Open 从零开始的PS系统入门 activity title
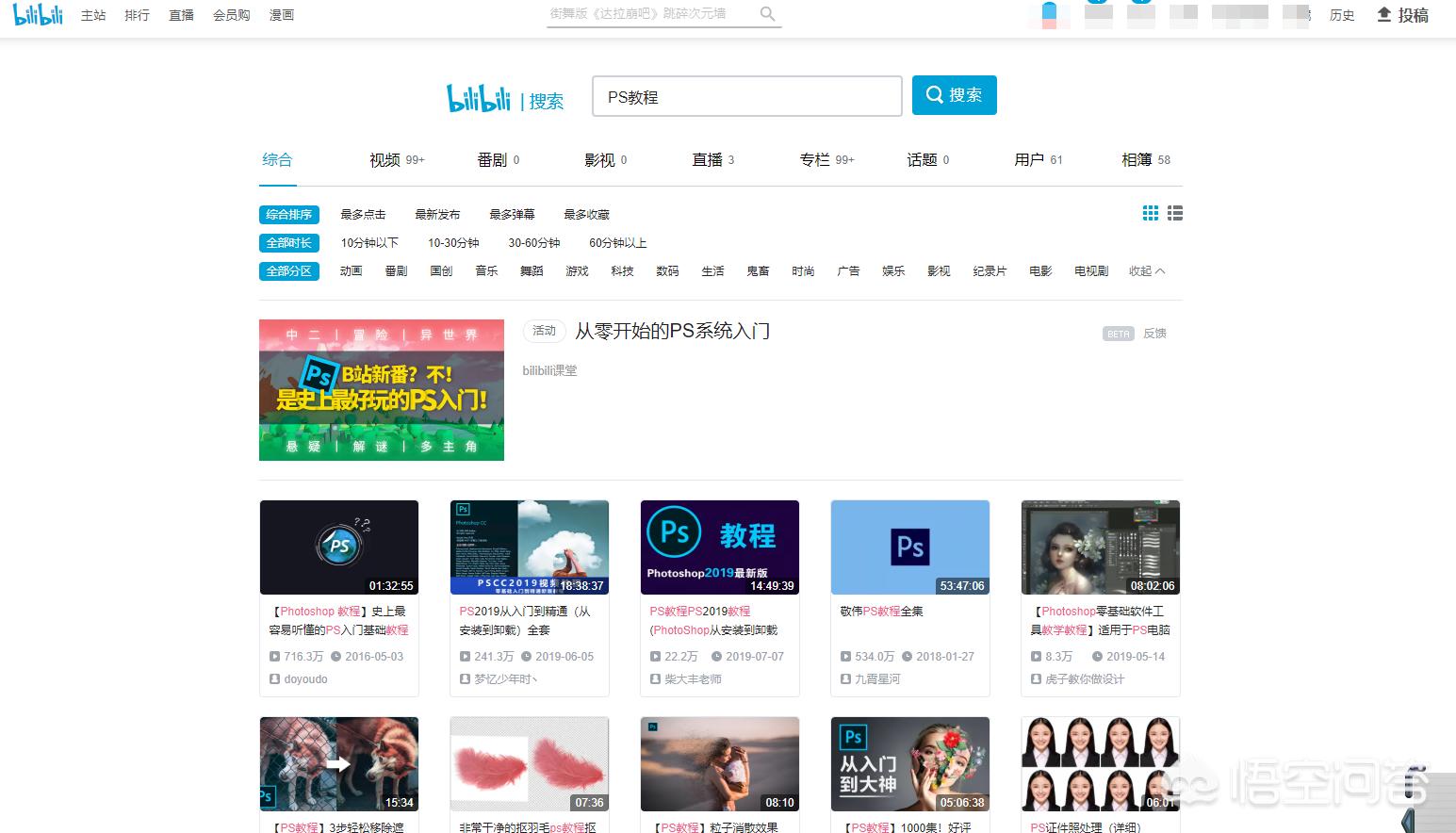This screenshot has height=833, width=1456. (672, 331)
